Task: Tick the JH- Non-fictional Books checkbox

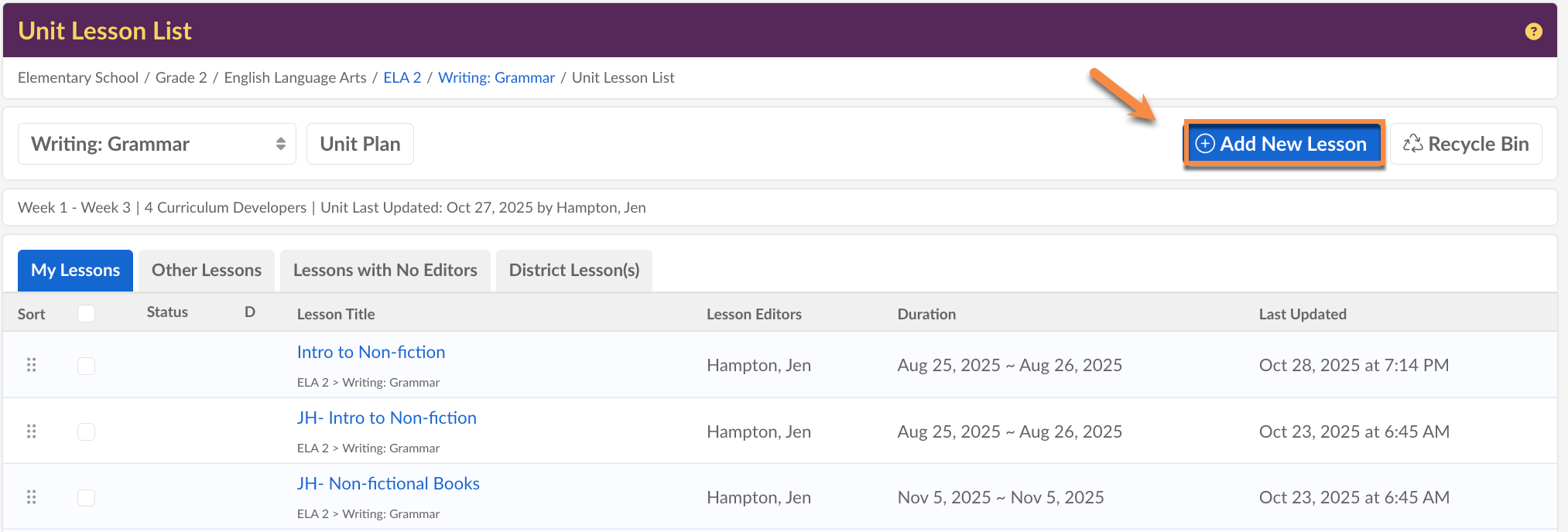Action: point(87,497)
